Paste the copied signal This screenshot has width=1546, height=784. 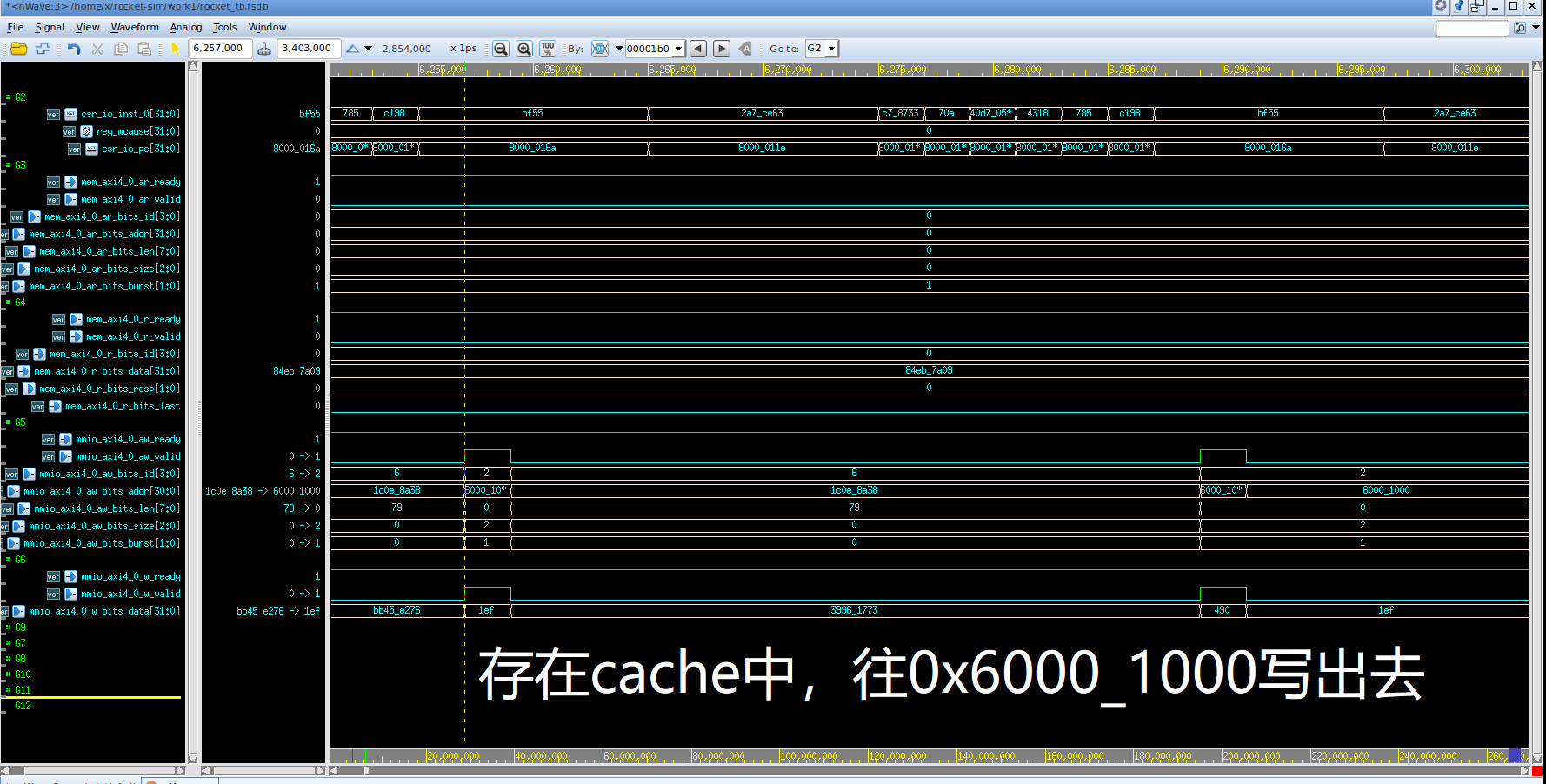tap(143, 48)
